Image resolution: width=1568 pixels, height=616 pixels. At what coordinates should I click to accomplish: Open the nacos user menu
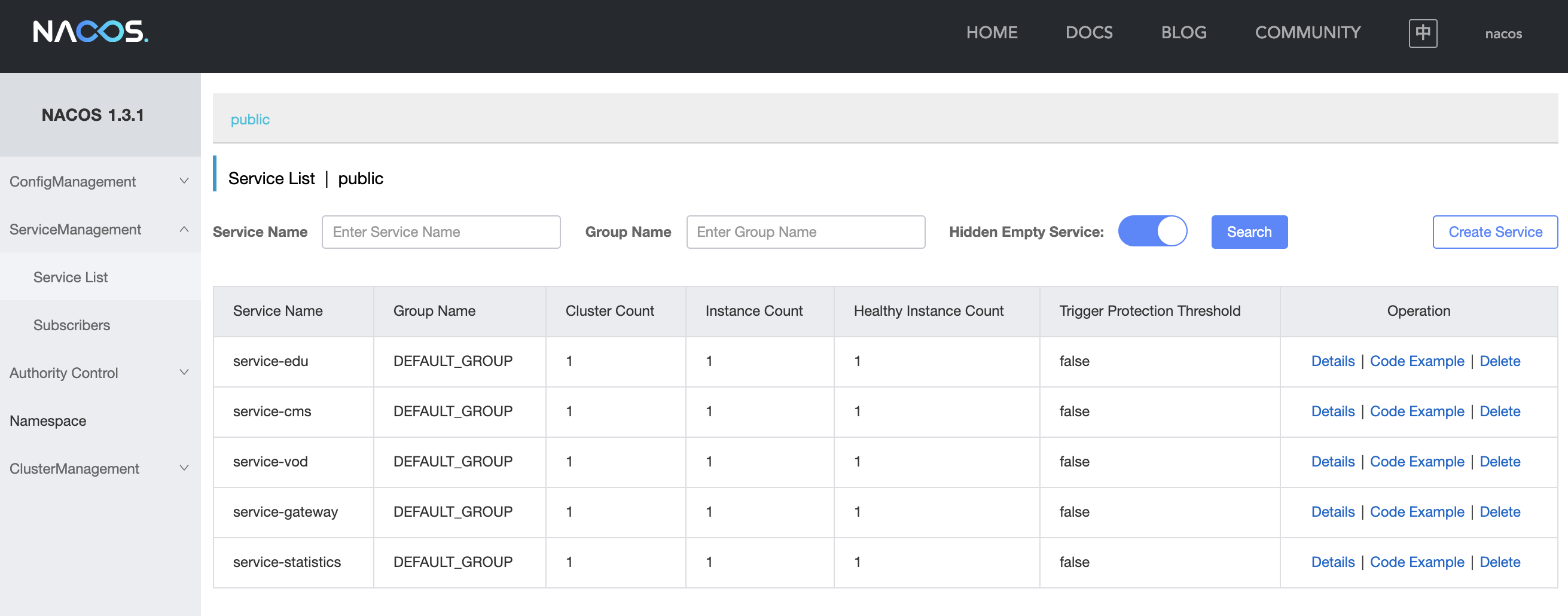pyautogui.click(x=1503, y=33)
